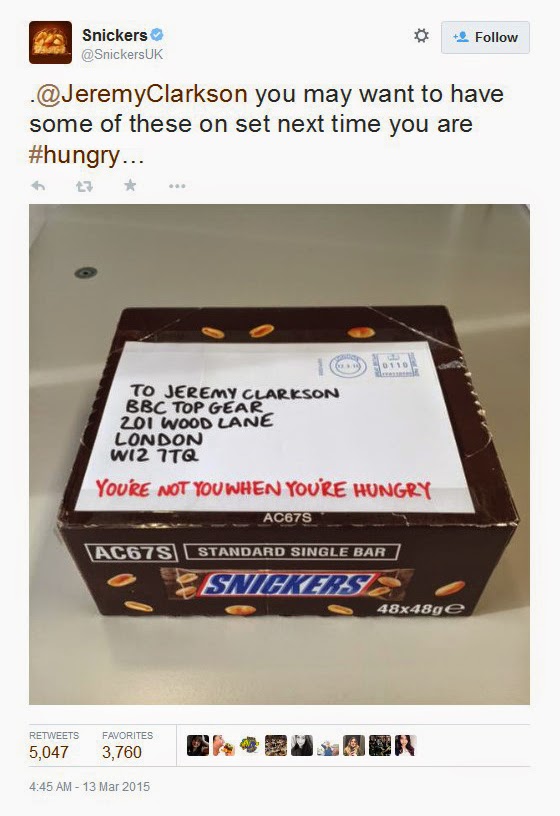Open the verified badge beside Snickers
This screenshot has height=816, width=560.
pyautogui.click(x=157, y=35)
